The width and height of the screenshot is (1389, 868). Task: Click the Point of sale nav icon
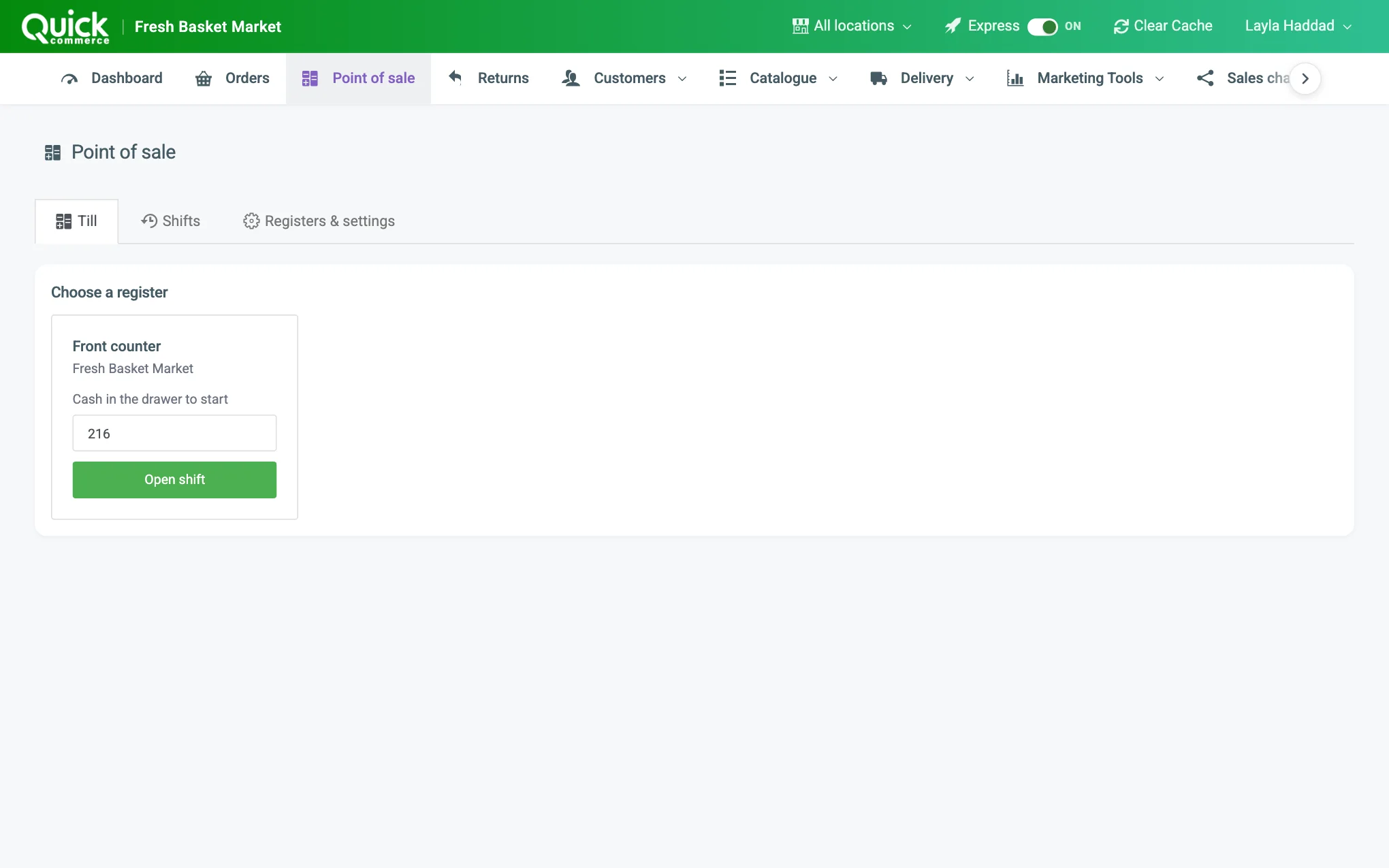click(x=310, y=79)
